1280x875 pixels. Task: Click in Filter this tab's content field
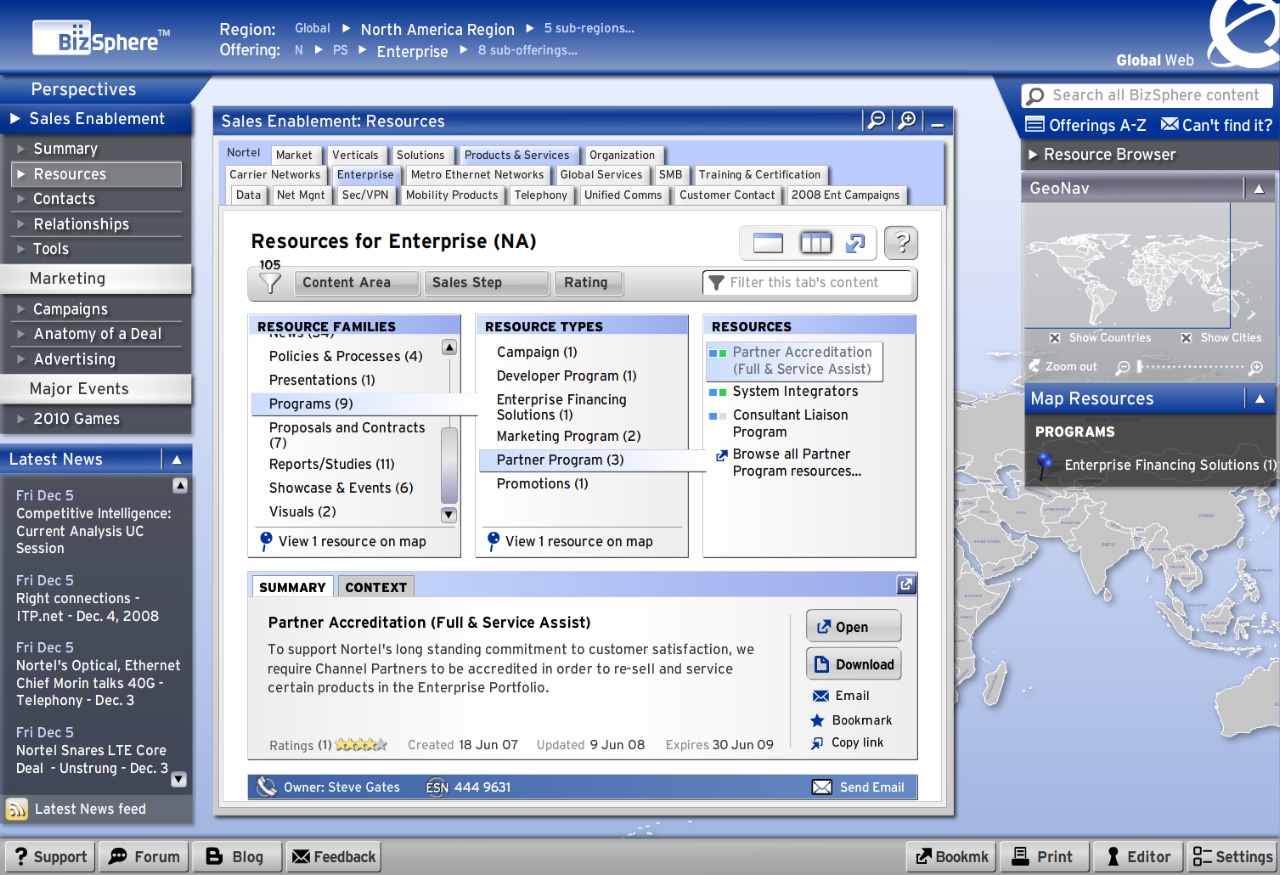(808, 283)
